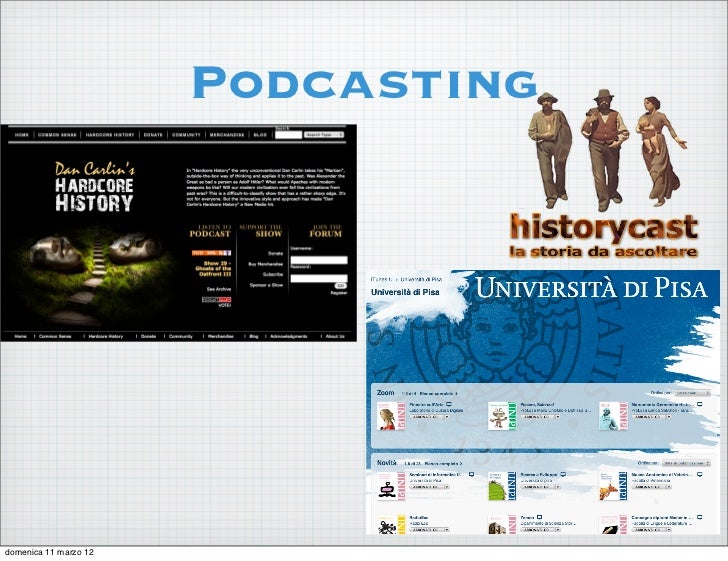Open Show 29 Ghosts of the Ostfront III
Image resolution: width=728 pixels, height=561 pixels.
pyautogui.click(x=214, y=268)
